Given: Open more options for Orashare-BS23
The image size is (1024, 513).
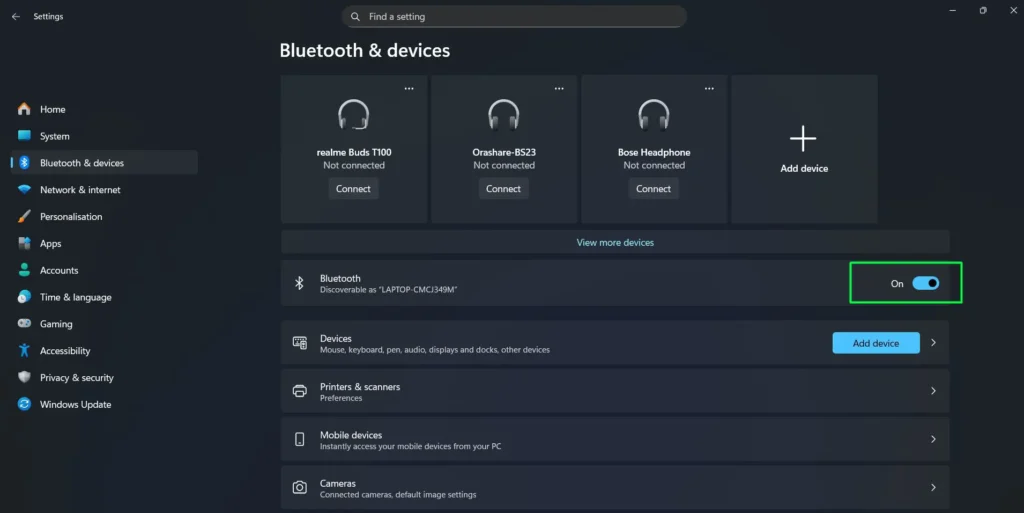Looking at the screenshot, I should [x=559, y=89].
